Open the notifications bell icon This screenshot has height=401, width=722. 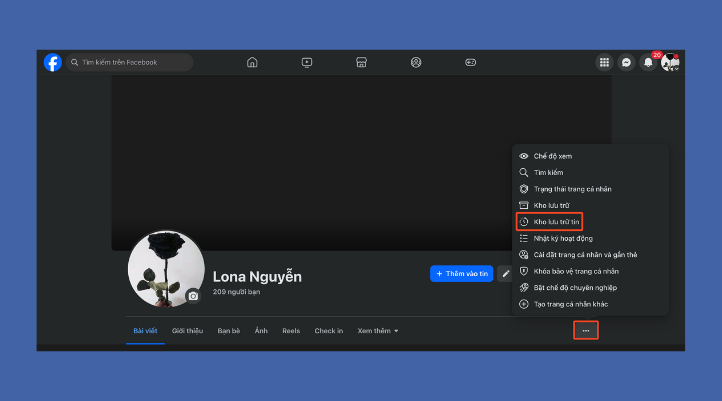pyautogui.click(x=648, y=62)
